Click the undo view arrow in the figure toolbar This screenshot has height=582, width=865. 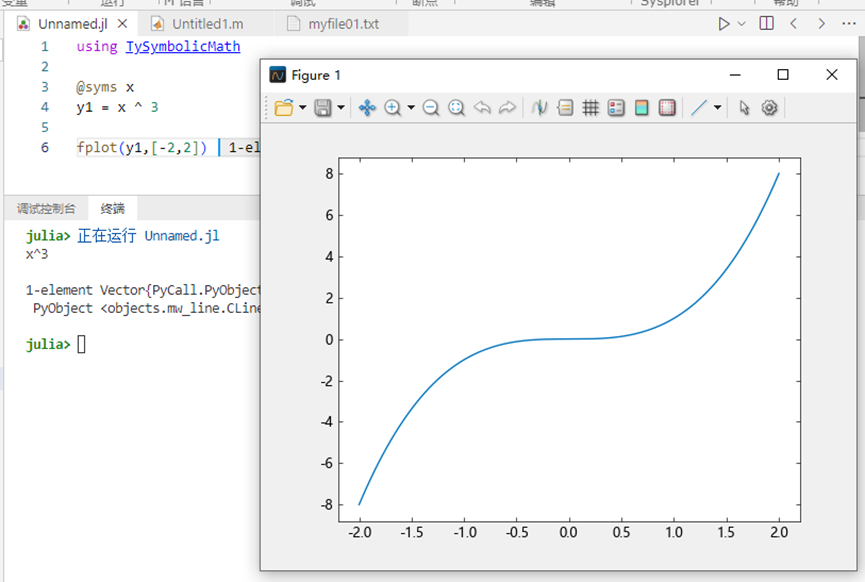pyautogui.click(x=482, y=108)
